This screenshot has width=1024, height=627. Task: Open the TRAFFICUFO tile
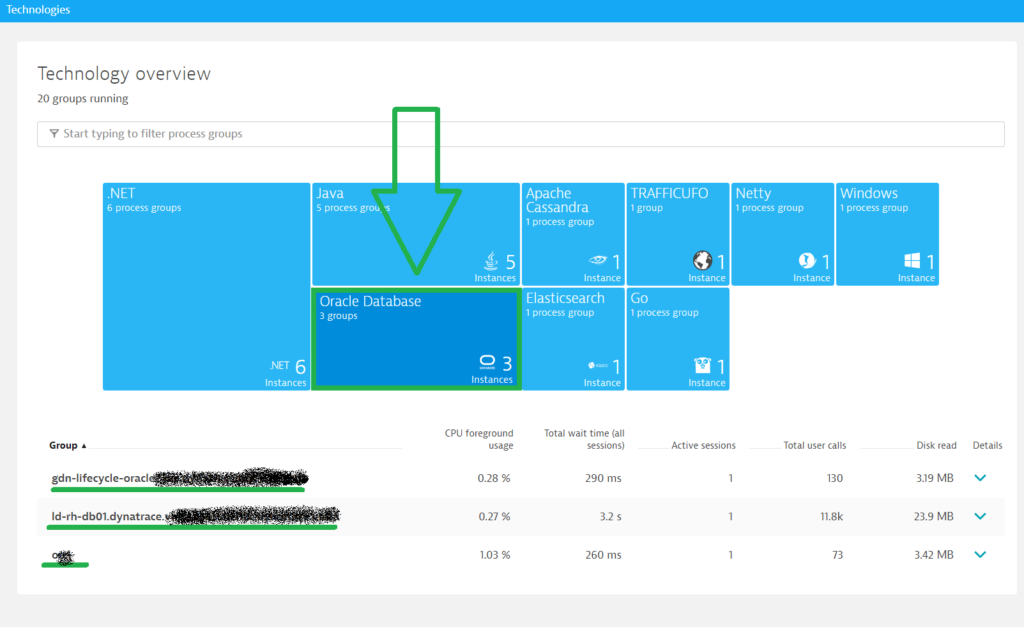[678, 234]
